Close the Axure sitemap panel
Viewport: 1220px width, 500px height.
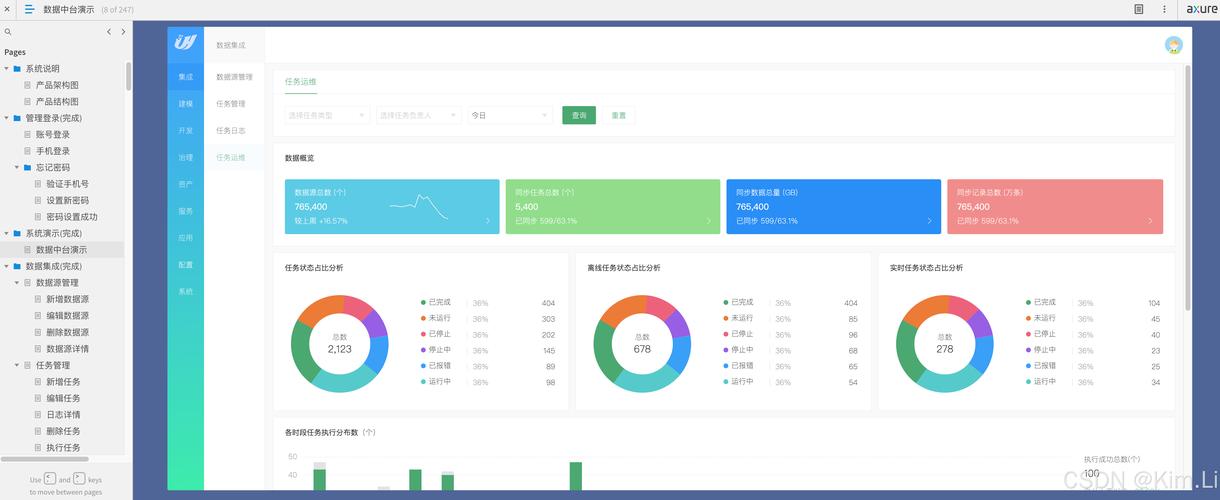coord(7,9)
